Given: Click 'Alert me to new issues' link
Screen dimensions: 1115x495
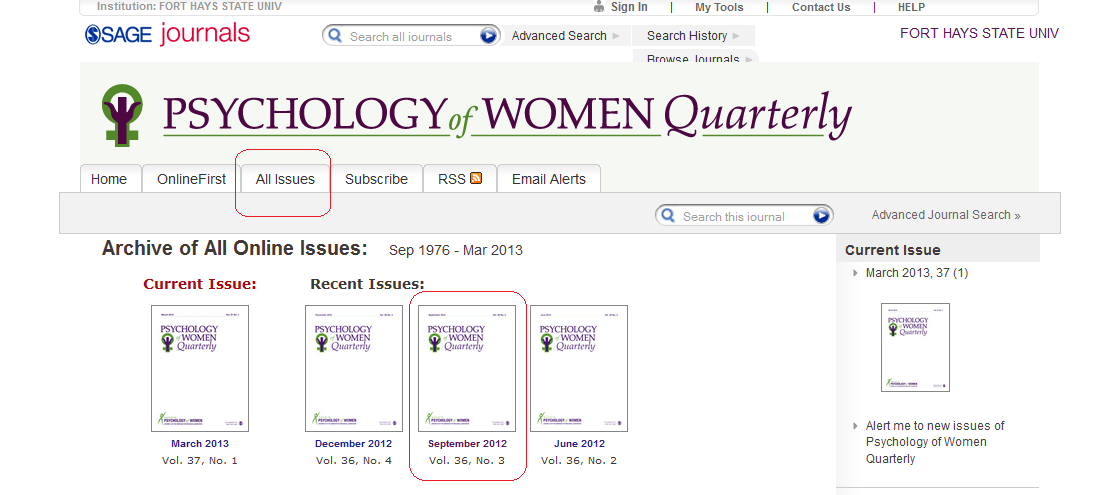Looking at the screenshot, I should pos(934,442).
